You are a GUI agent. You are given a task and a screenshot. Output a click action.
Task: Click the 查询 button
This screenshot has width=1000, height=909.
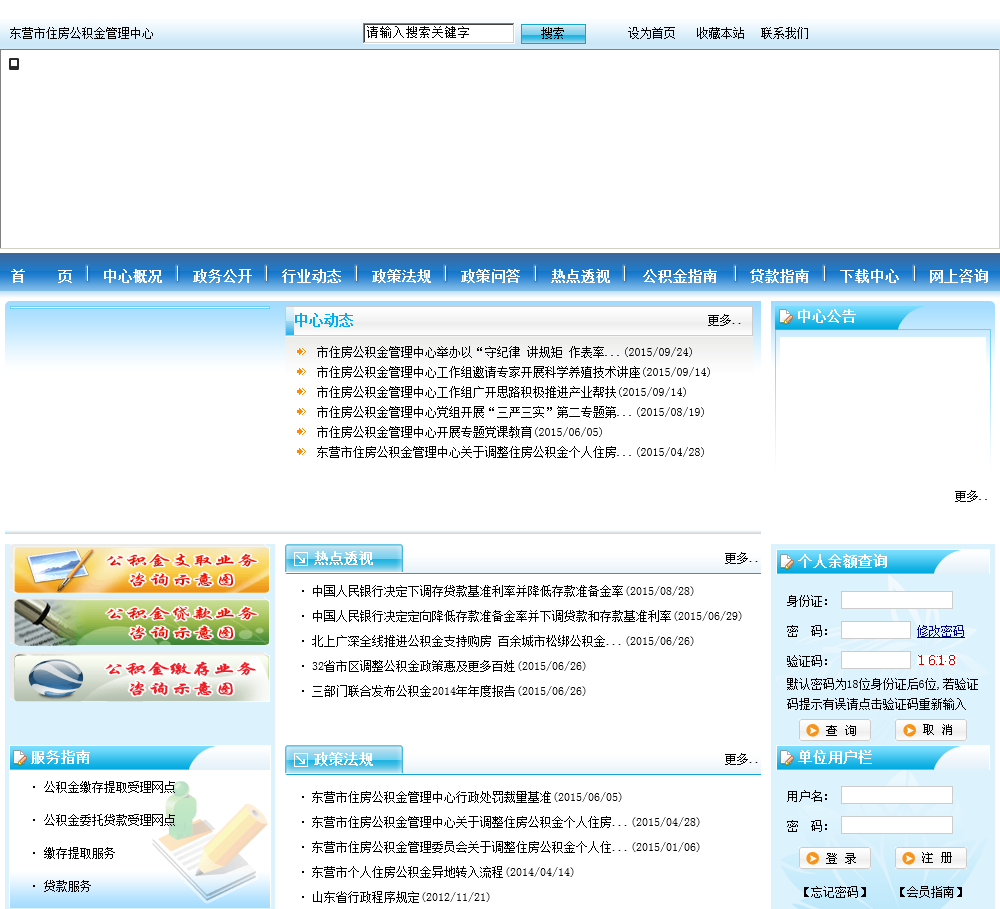point(835,730)
